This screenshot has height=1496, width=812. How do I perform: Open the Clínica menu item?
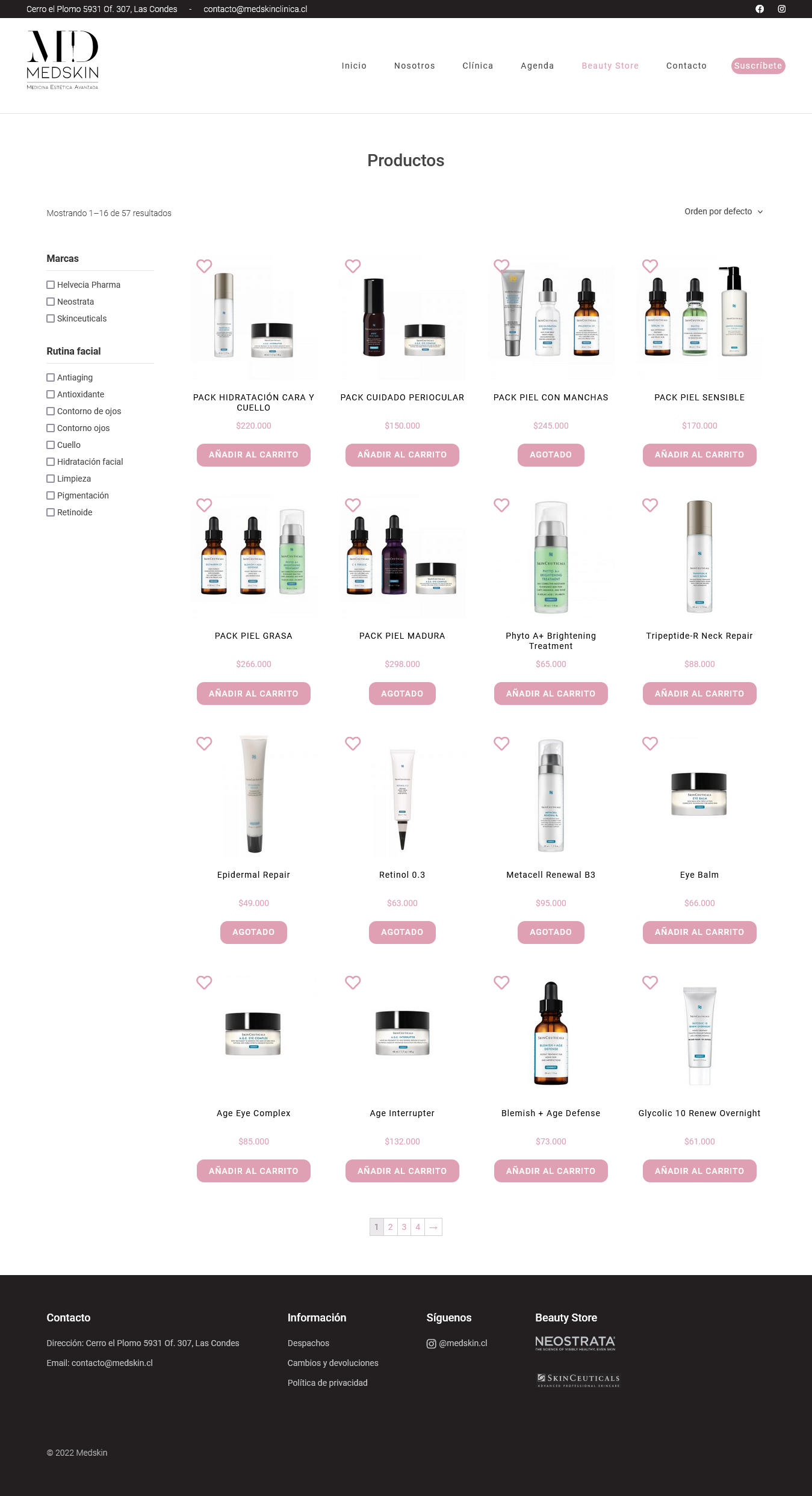click(478, 66)
